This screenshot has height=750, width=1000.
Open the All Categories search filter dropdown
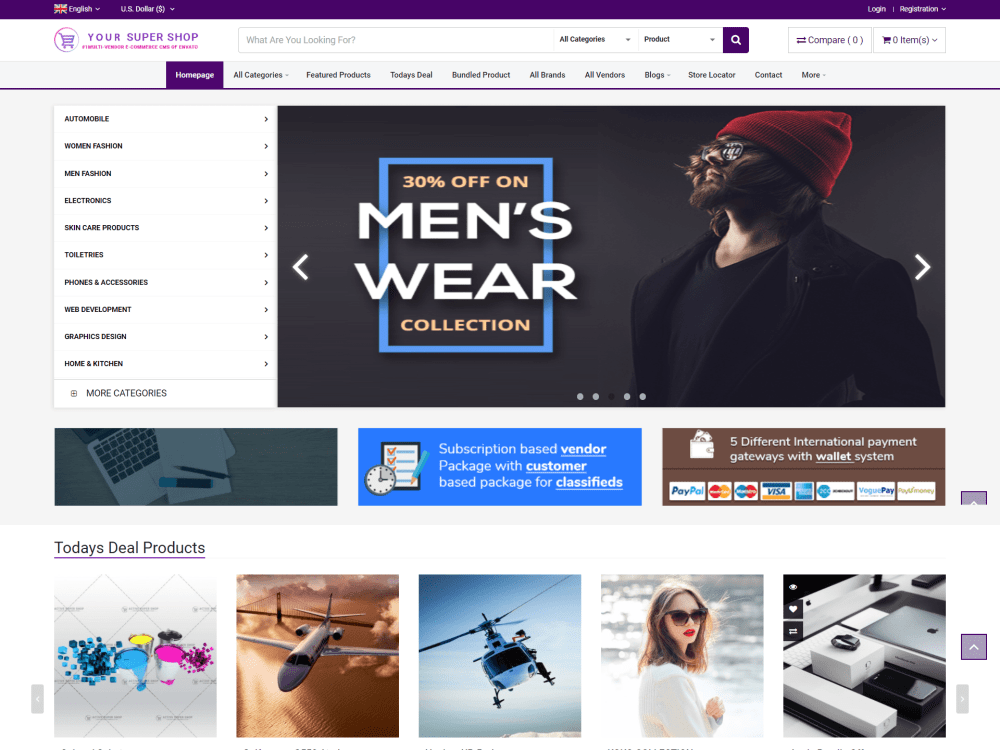pyautogui.click(x=595, y=40)
